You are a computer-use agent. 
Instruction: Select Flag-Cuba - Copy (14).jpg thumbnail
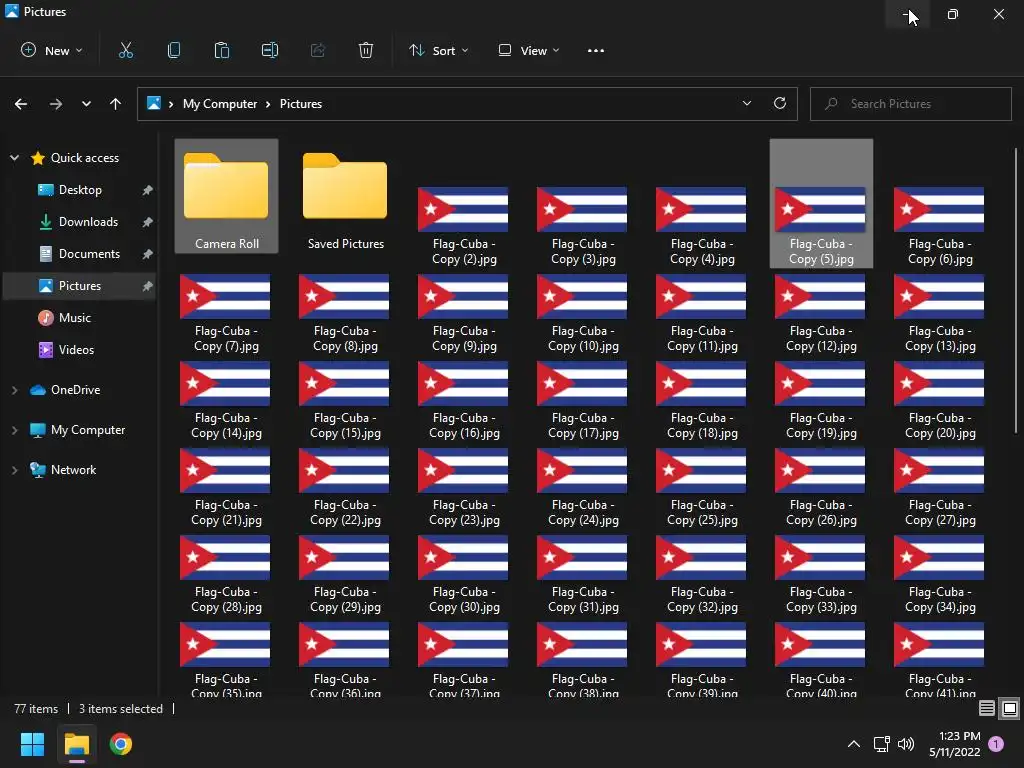click(225, 384)
